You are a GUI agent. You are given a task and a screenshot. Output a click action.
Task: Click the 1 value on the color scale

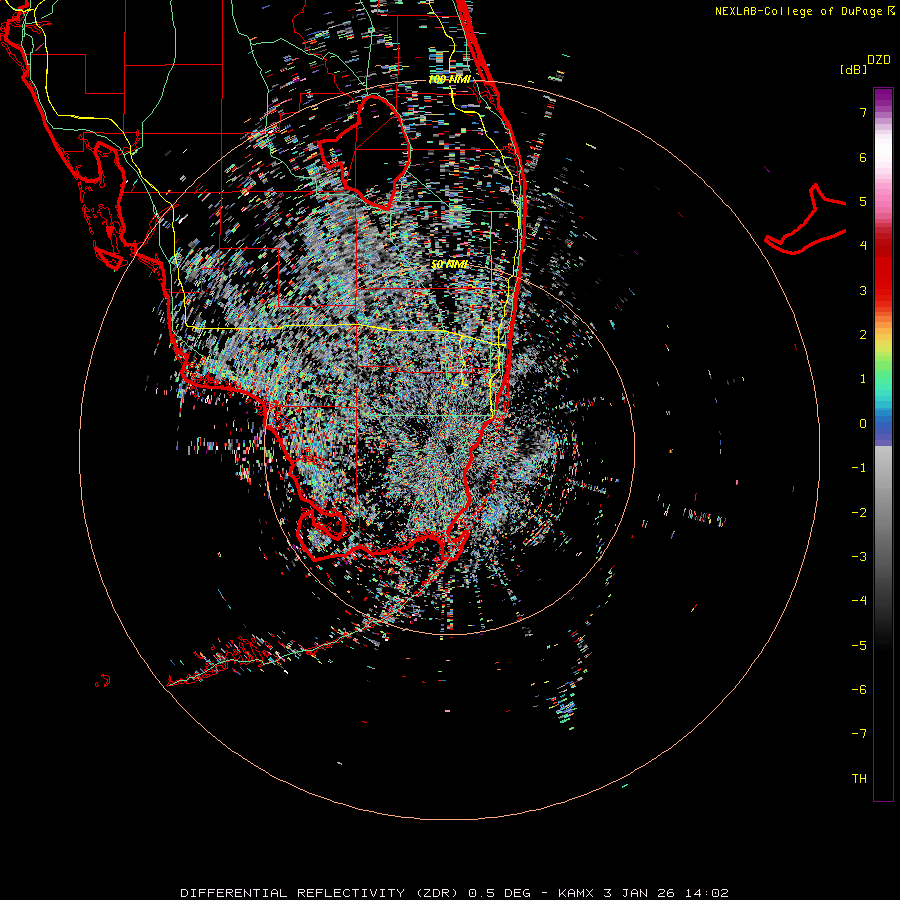(863, 379)
